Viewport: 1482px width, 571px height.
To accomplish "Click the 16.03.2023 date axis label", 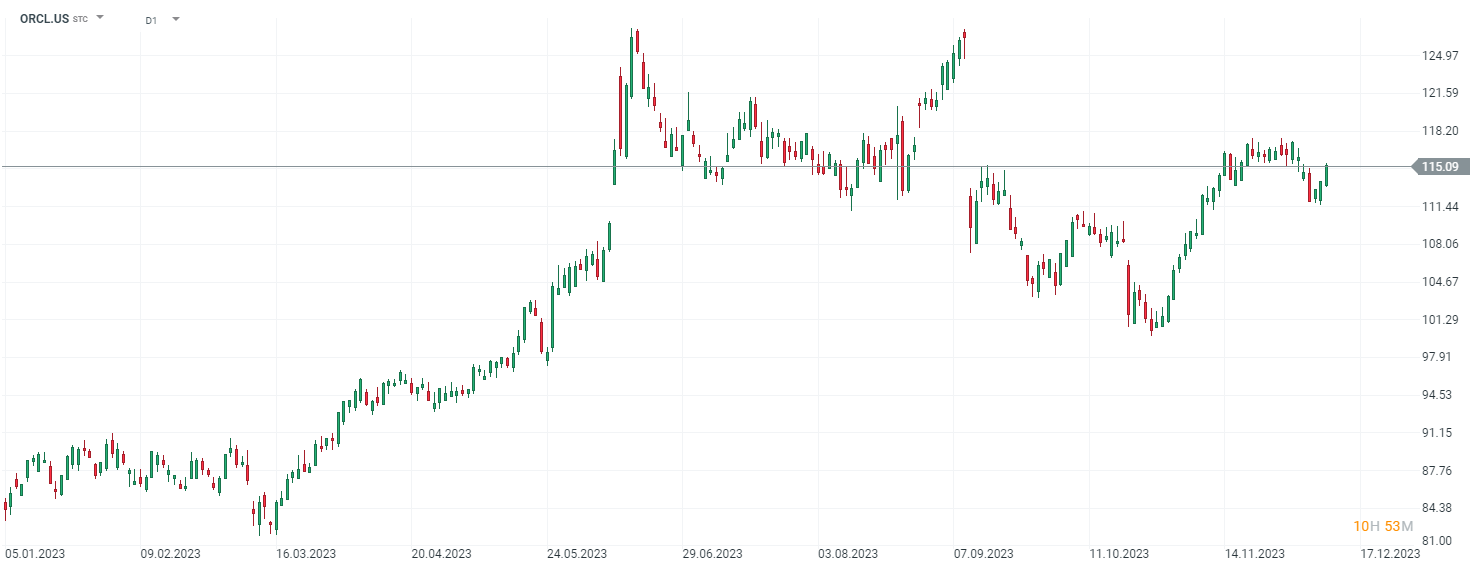I will (x=306, y=553).
